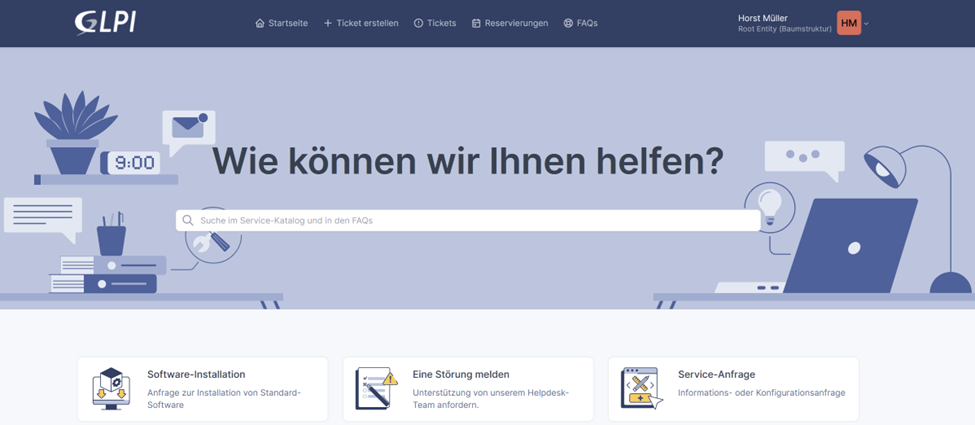Open the HM avatar profile menu

(849, 23)
